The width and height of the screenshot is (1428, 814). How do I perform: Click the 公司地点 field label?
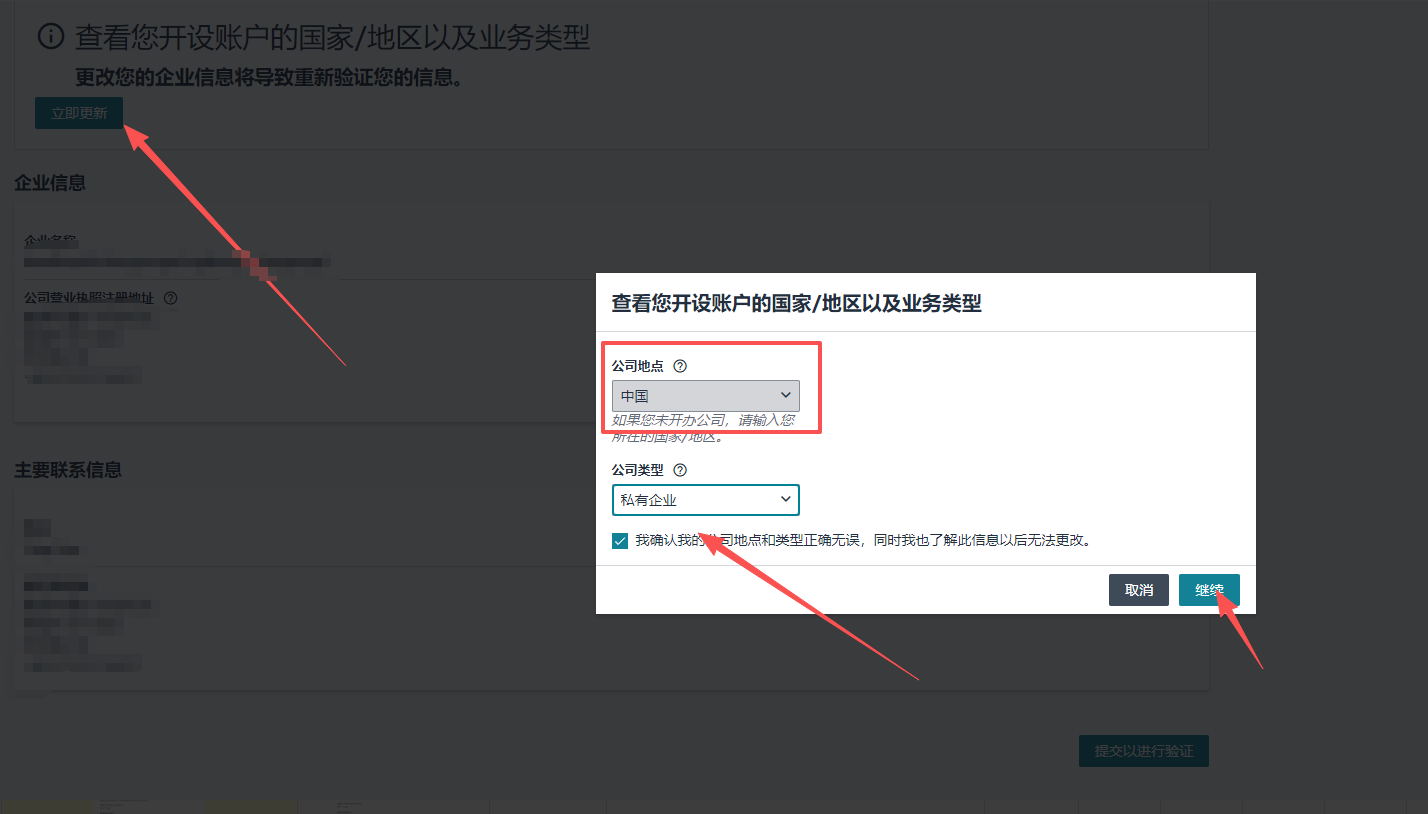click(x=637, y=366)
